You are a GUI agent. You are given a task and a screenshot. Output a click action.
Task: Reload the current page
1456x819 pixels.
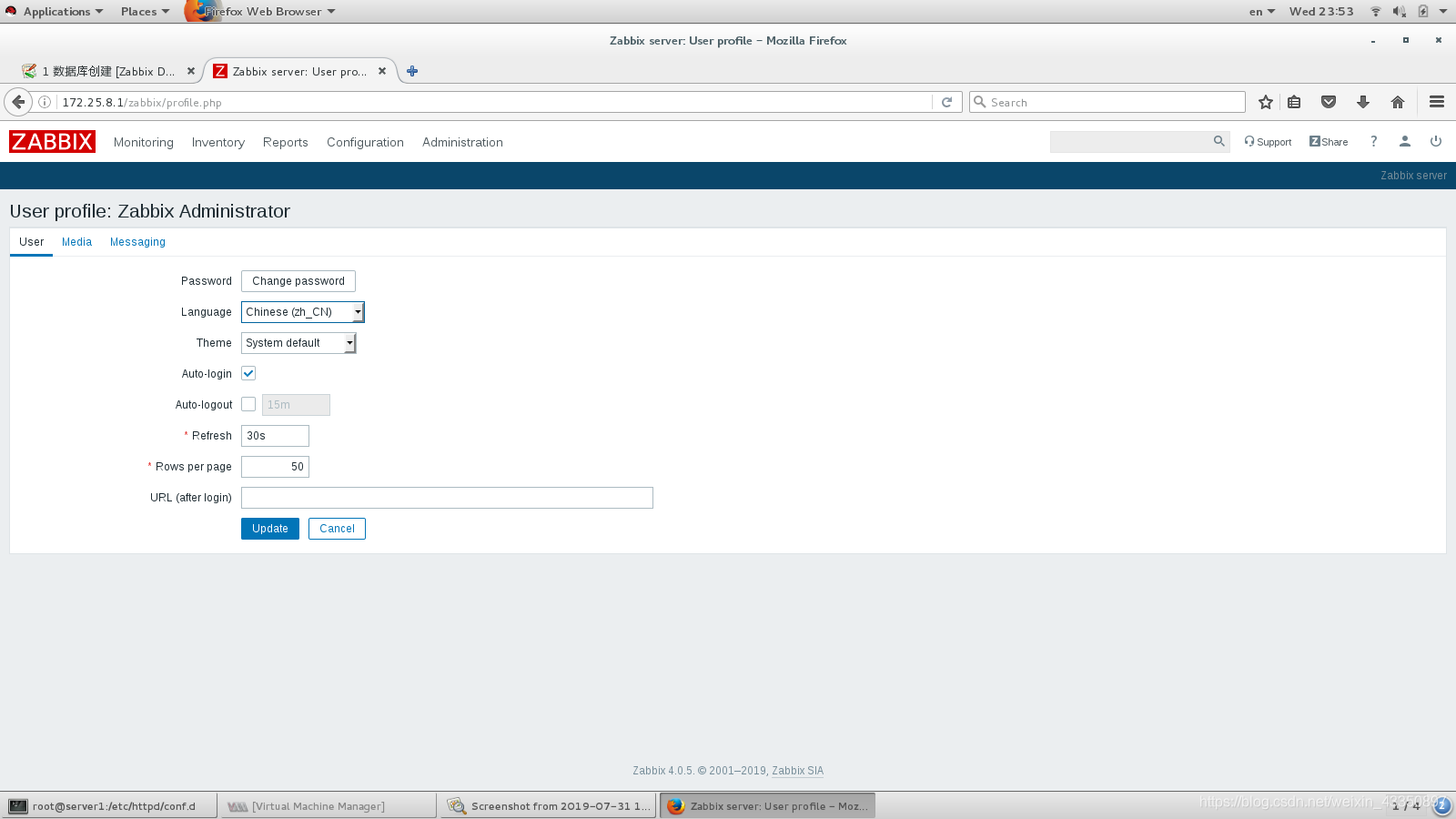[x=946, y=102]
